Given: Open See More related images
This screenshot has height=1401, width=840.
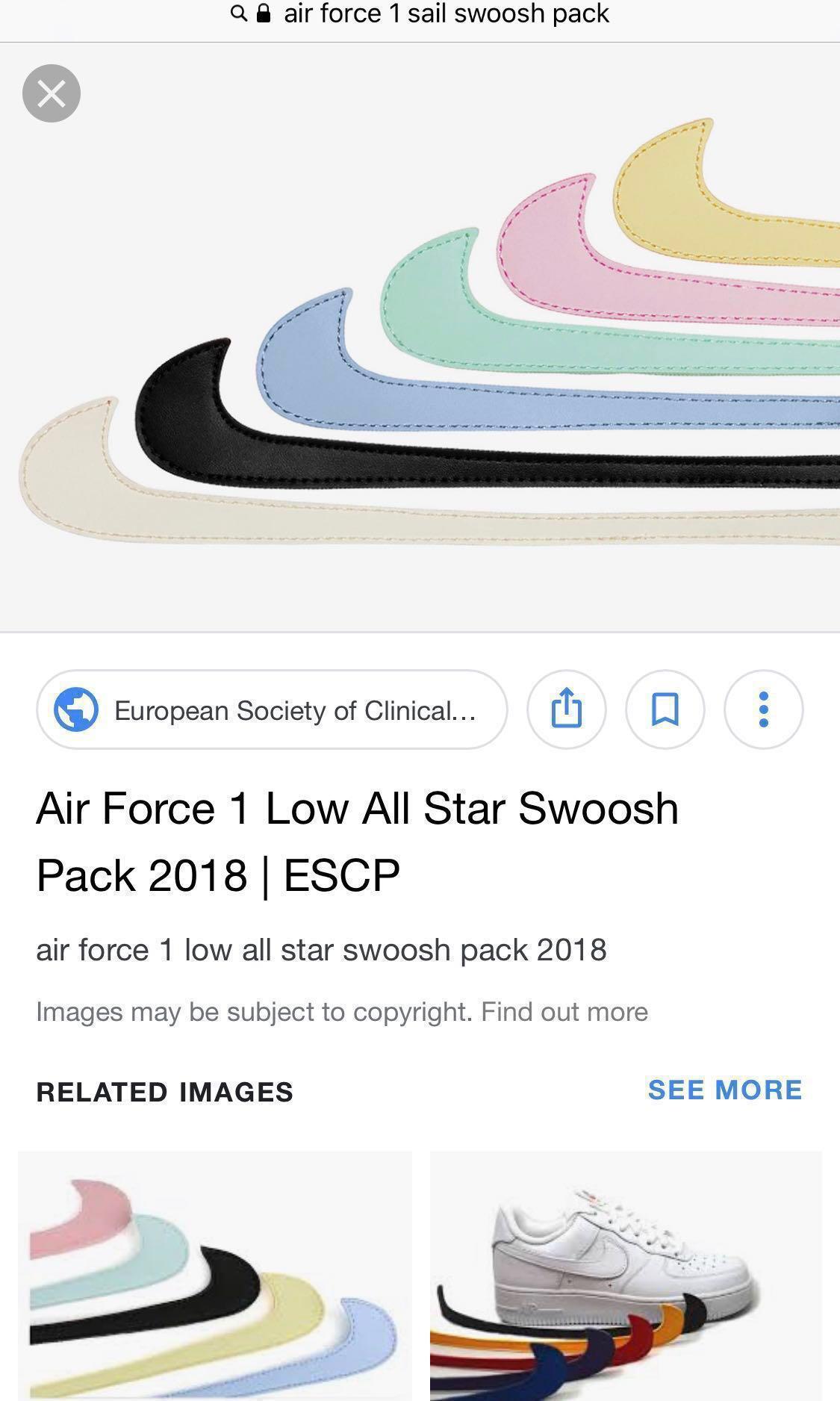Looking at the screenshot, I should coord(724,1090).
